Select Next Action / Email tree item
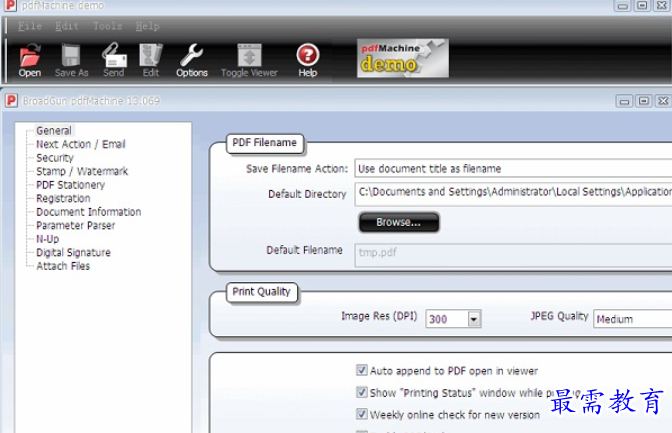672x433 pixels. [x=81, y=144]
